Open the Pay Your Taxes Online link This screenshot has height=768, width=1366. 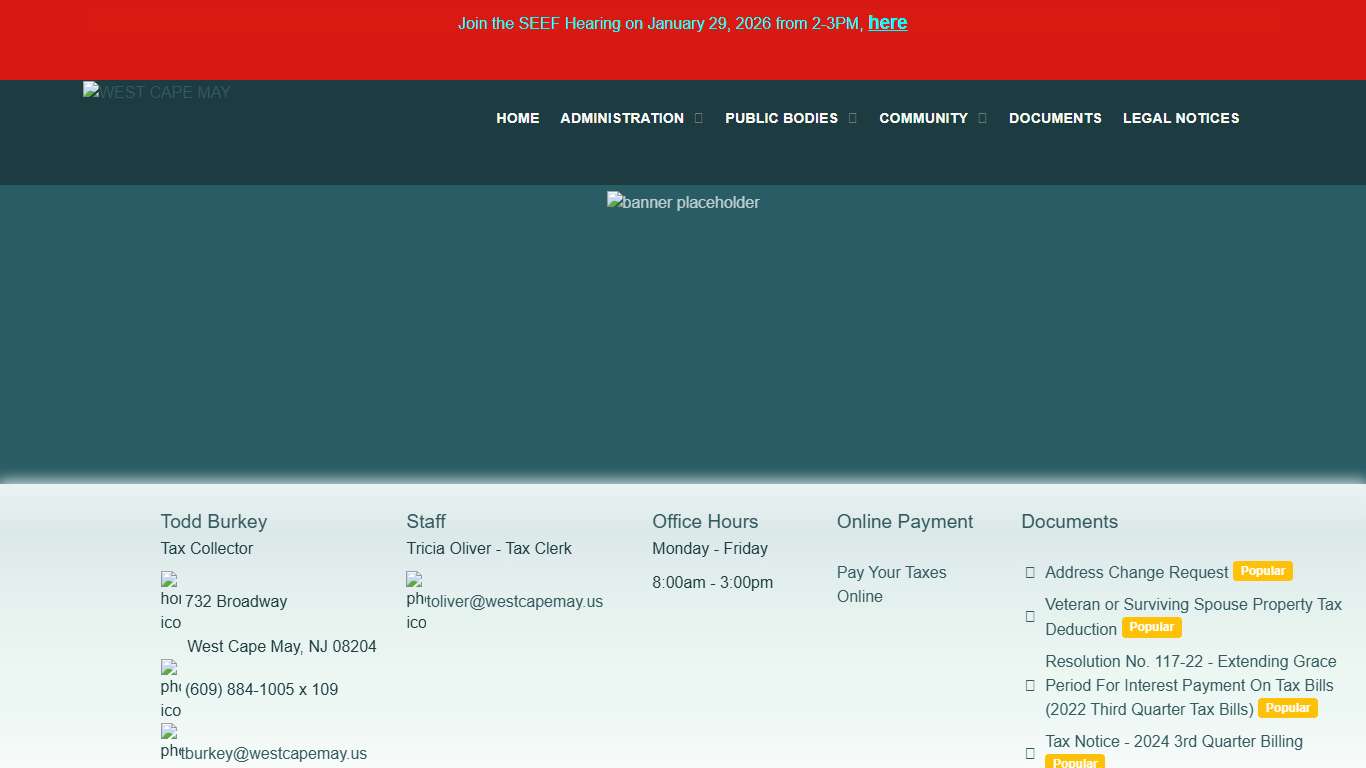[x=891, y=584]
